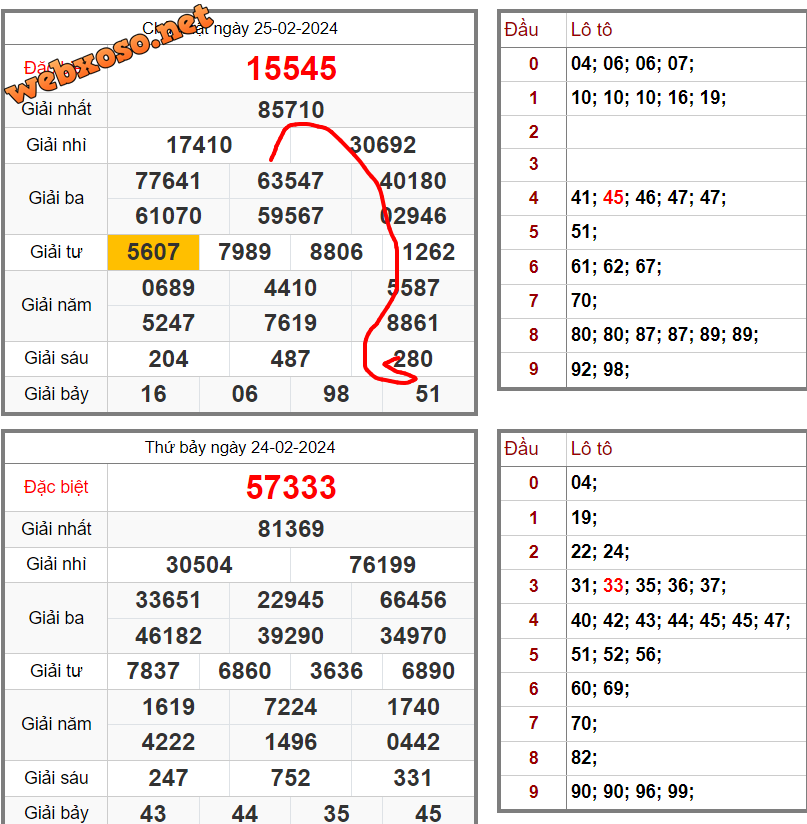Click fourth prize number 7989

point(245,252)
